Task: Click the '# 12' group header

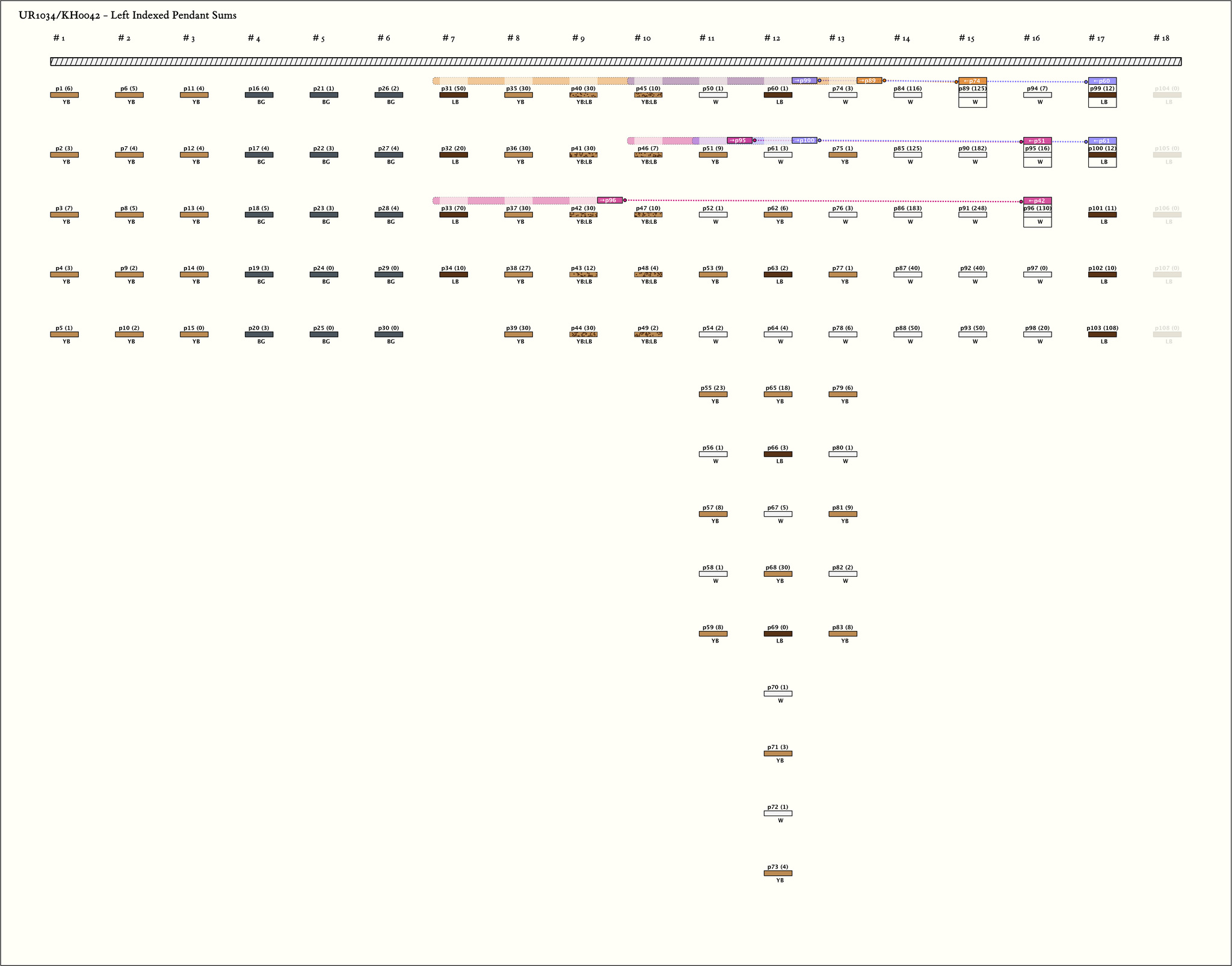Action: 772,38
